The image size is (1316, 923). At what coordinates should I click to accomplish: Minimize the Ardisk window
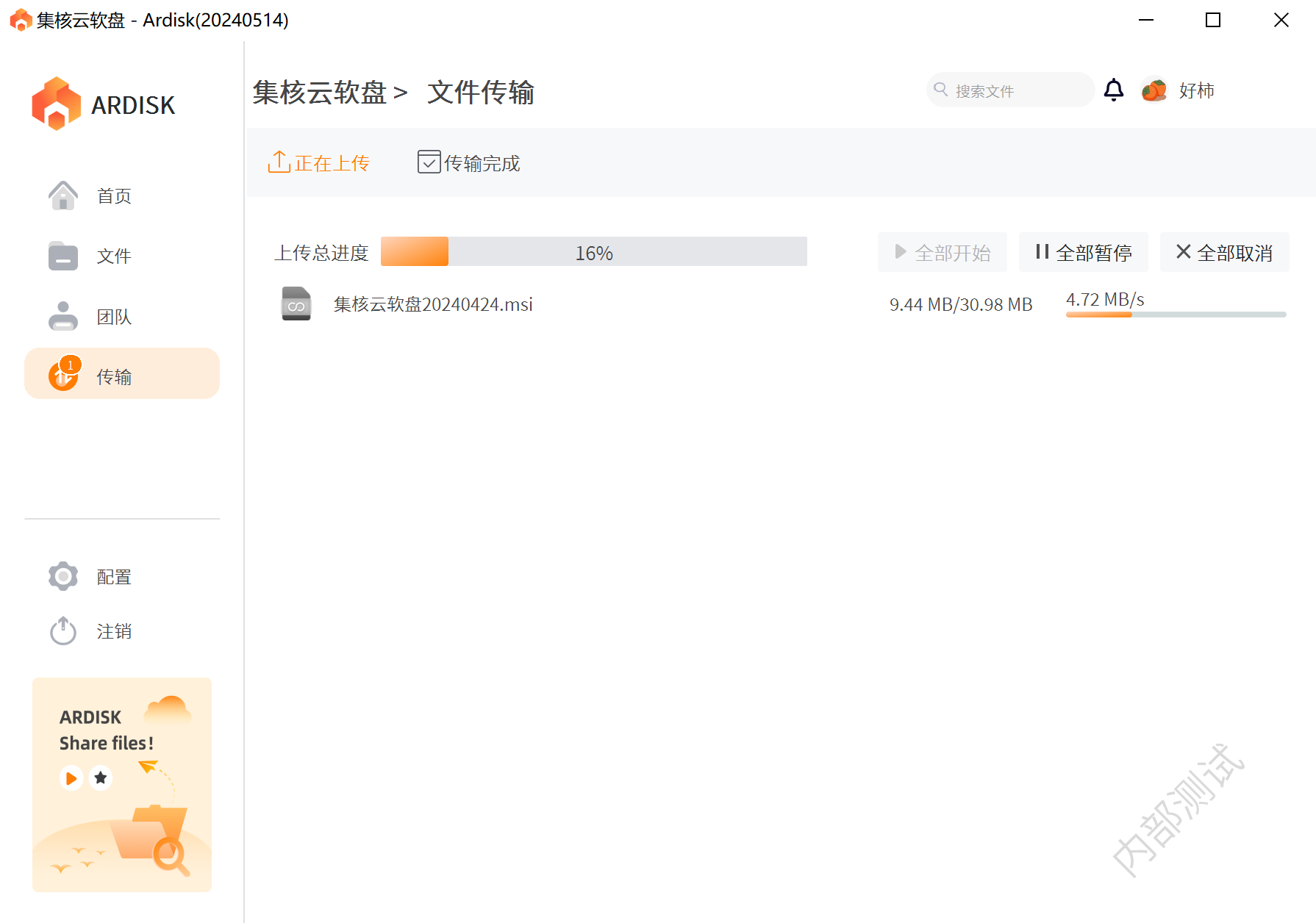[1146, 20]
